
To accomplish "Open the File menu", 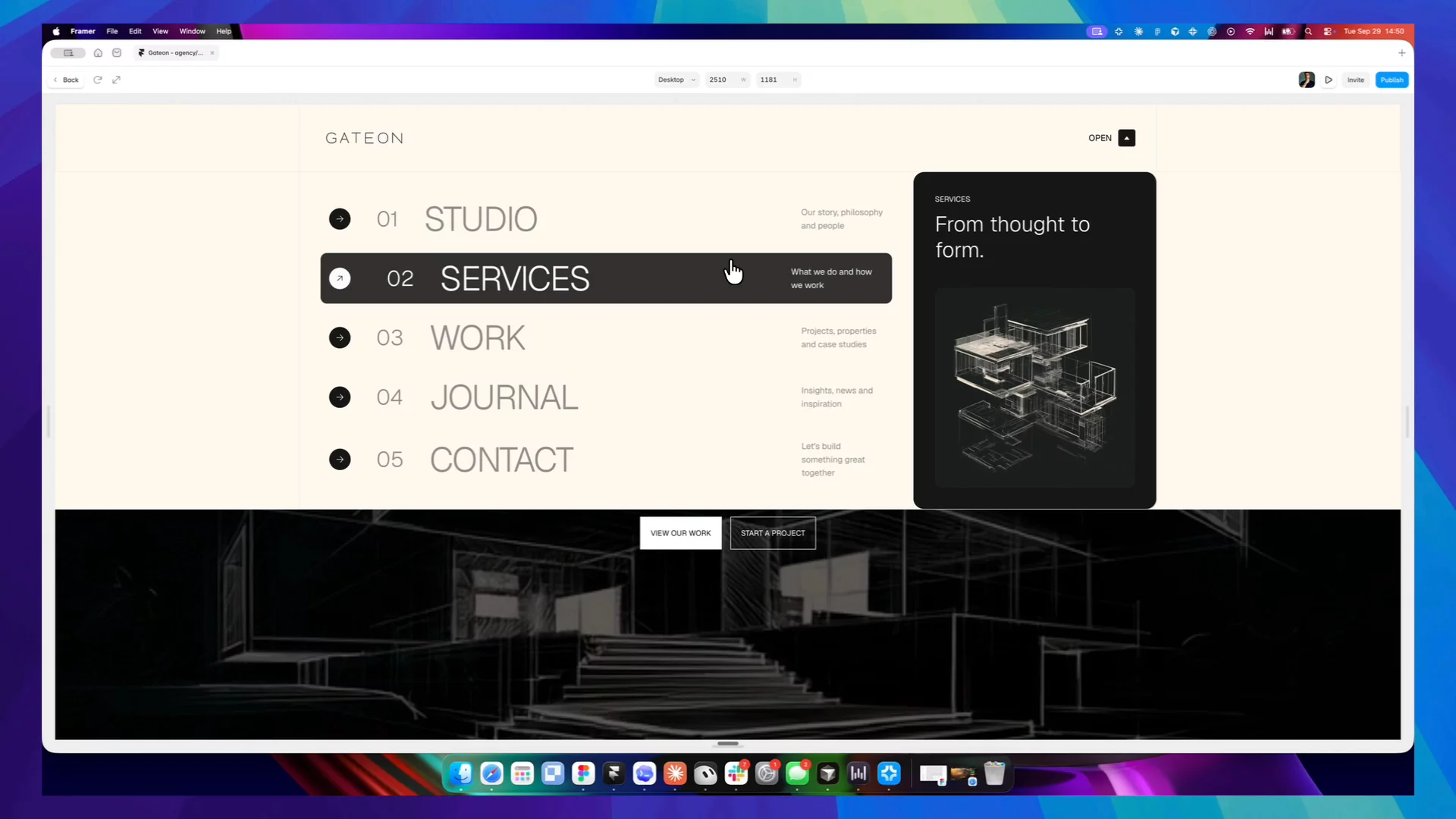I will point(112,31).
